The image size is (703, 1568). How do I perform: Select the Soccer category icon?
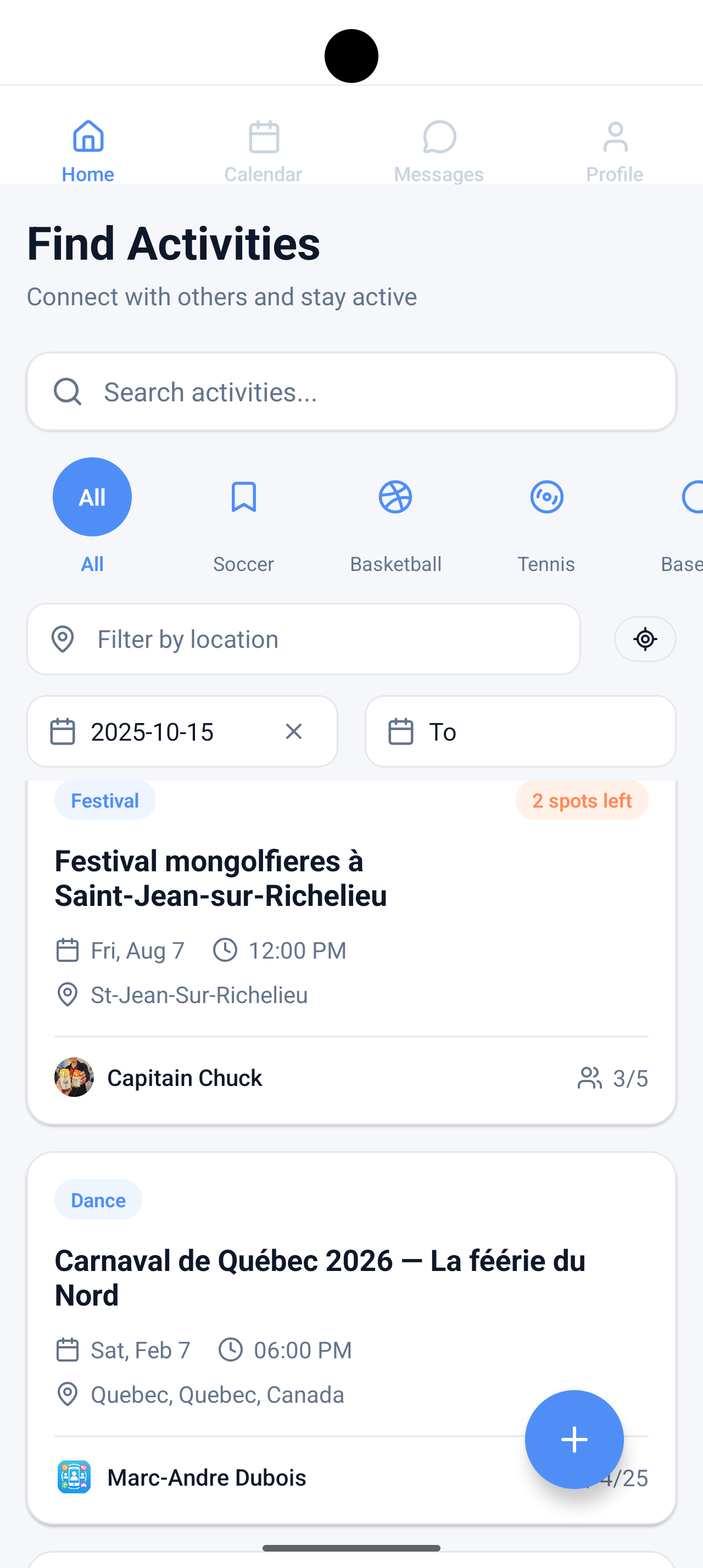243,497
